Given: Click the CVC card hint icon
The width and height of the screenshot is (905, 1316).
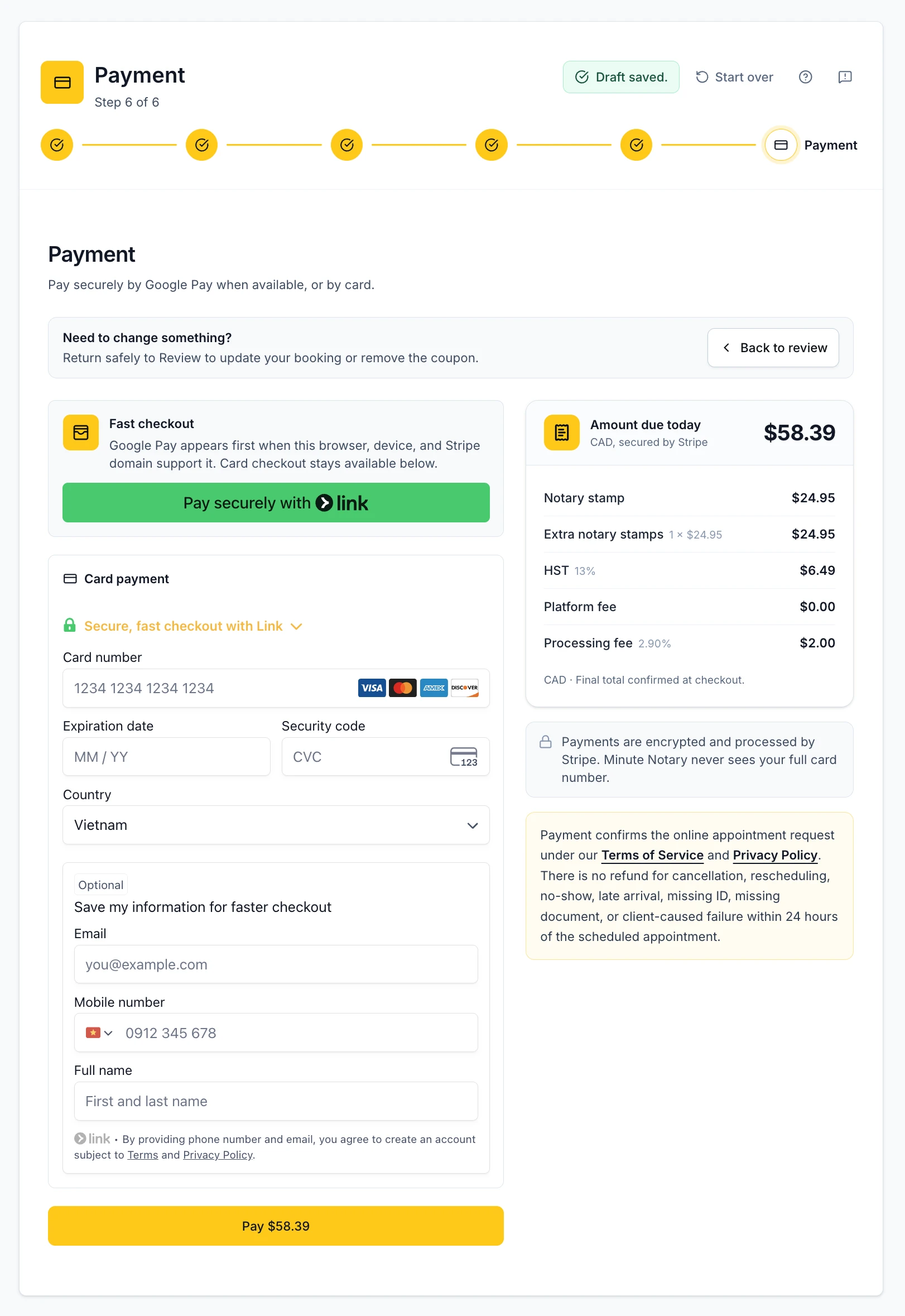Looking at the screenshot, I should pos(464,757).
